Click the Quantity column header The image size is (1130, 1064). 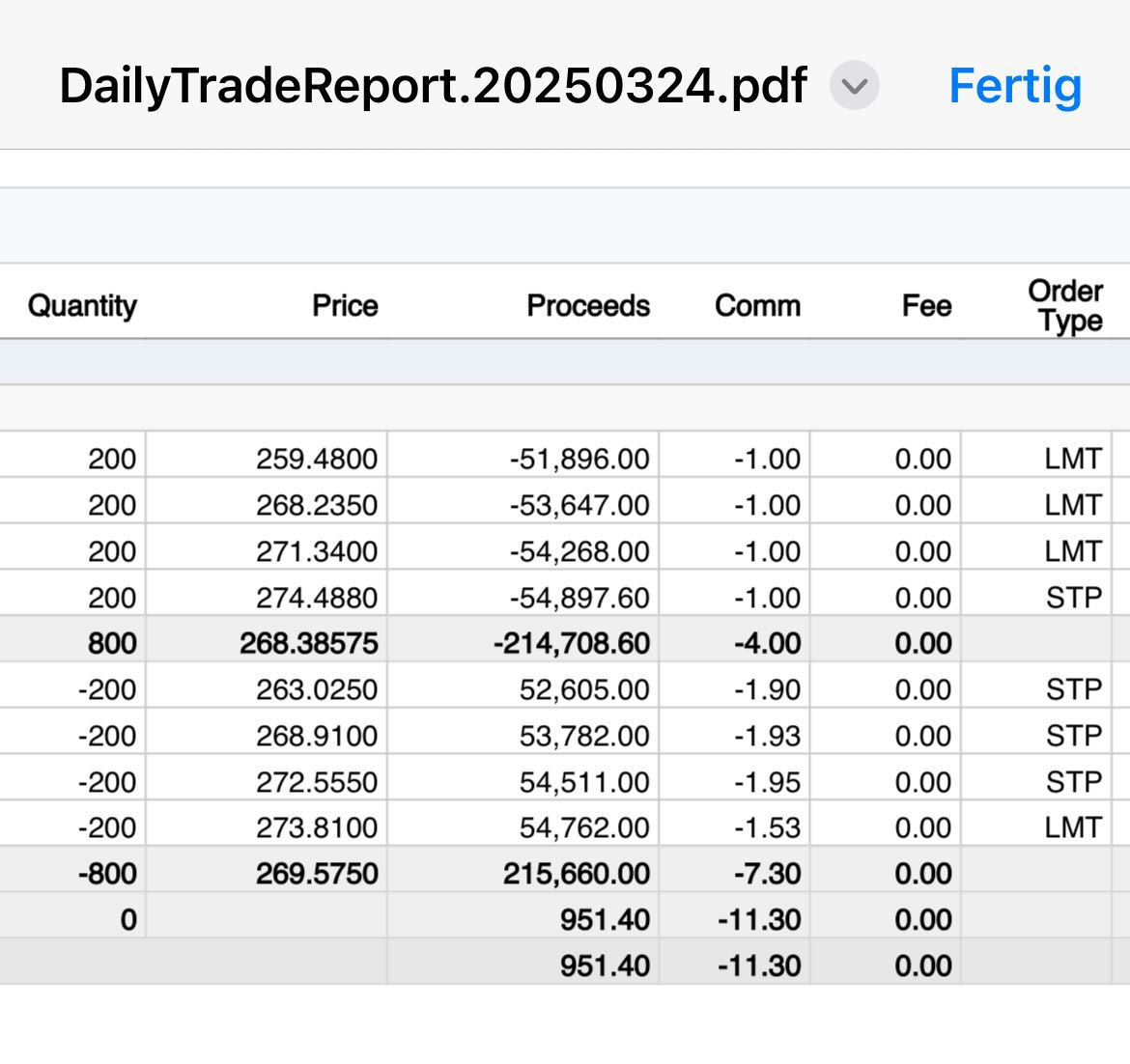coord(82,306)
